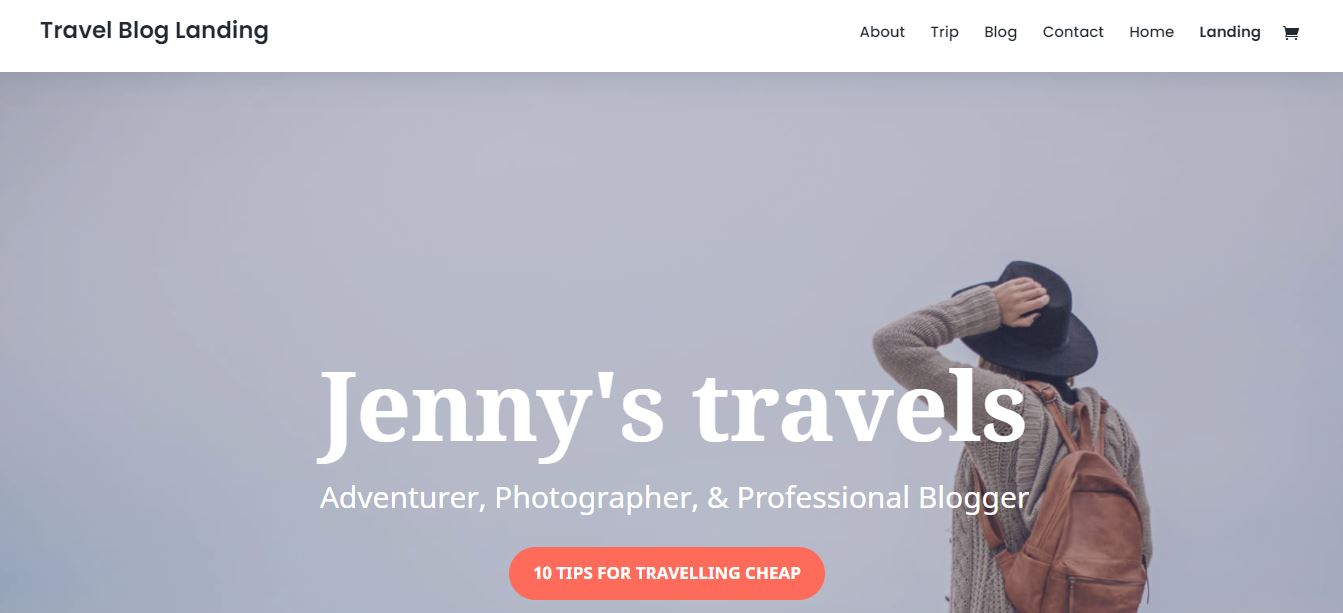This screenshot has height=613, width=1343.
Task: Open the Trip menu item
Action: coord(944,32)
